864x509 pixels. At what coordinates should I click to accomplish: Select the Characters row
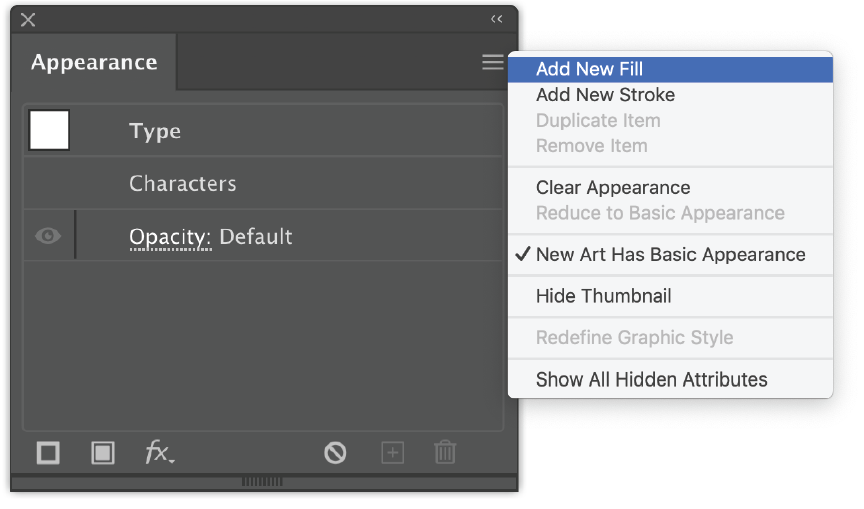pyautogui.click(x=263, y=183)
